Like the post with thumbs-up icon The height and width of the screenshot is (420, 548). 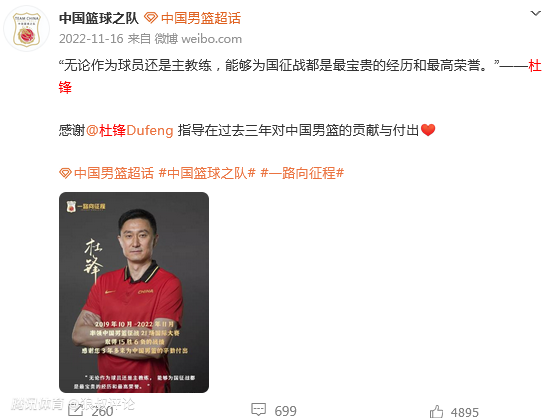click(436, 411)
